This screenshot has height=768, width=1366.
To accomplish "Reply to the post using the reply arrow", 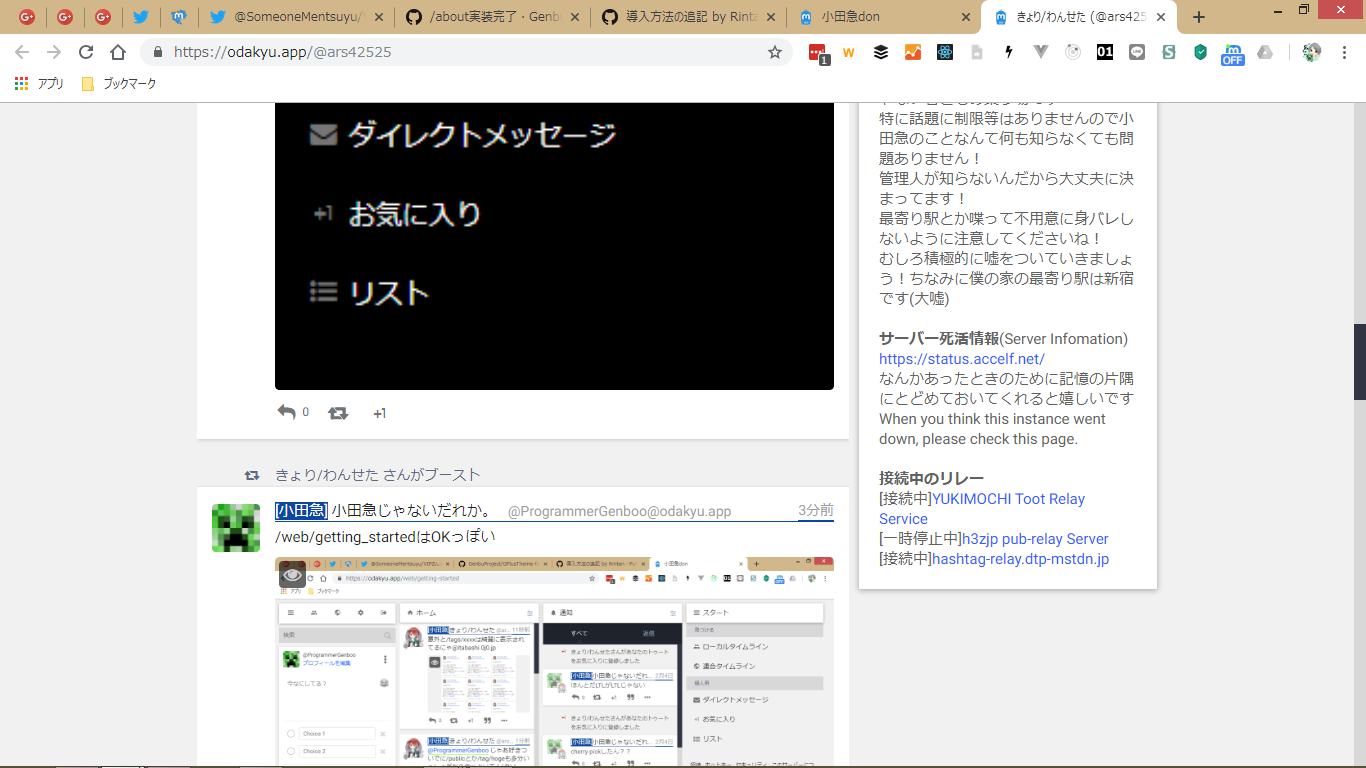I will (x=286, y=412).
